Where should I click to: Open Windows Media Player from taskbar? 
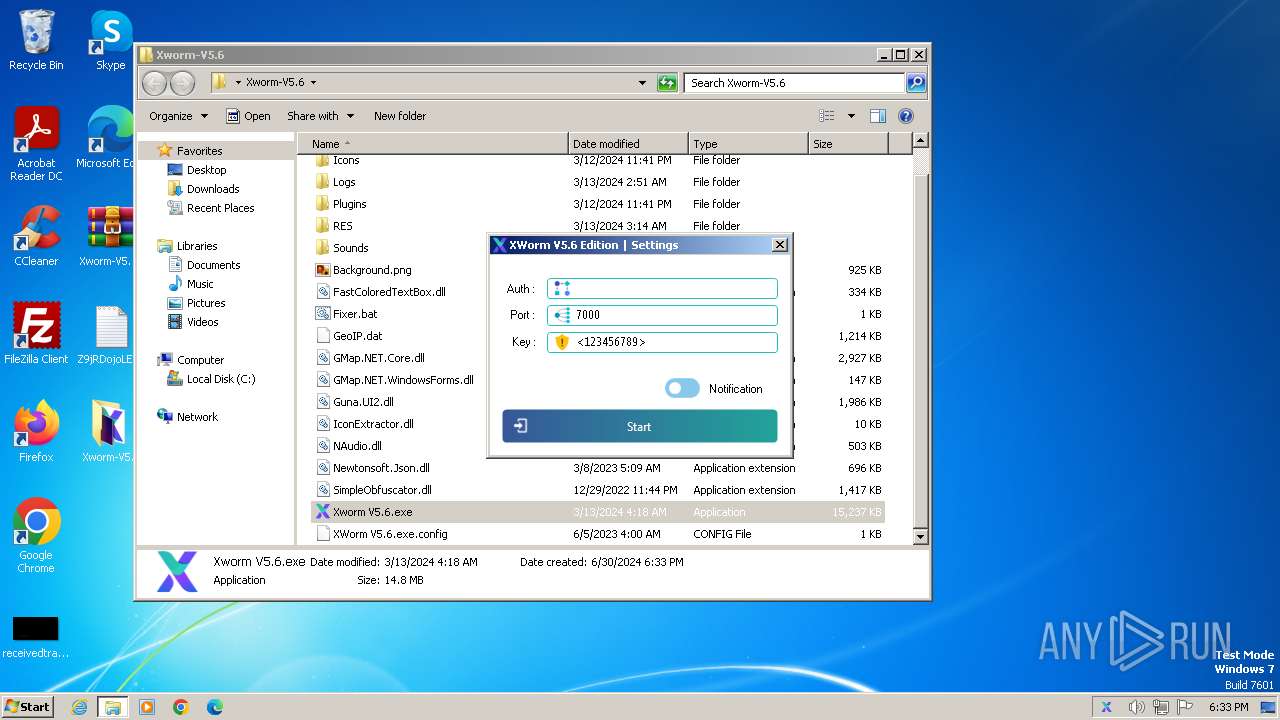[x=147, y=707]
